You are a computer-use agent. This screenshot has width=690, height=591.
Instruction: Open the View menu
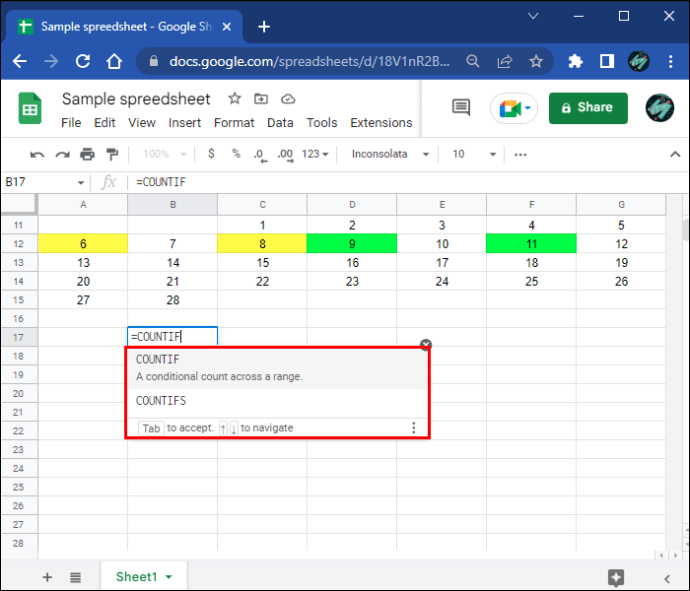pos(142,122)
